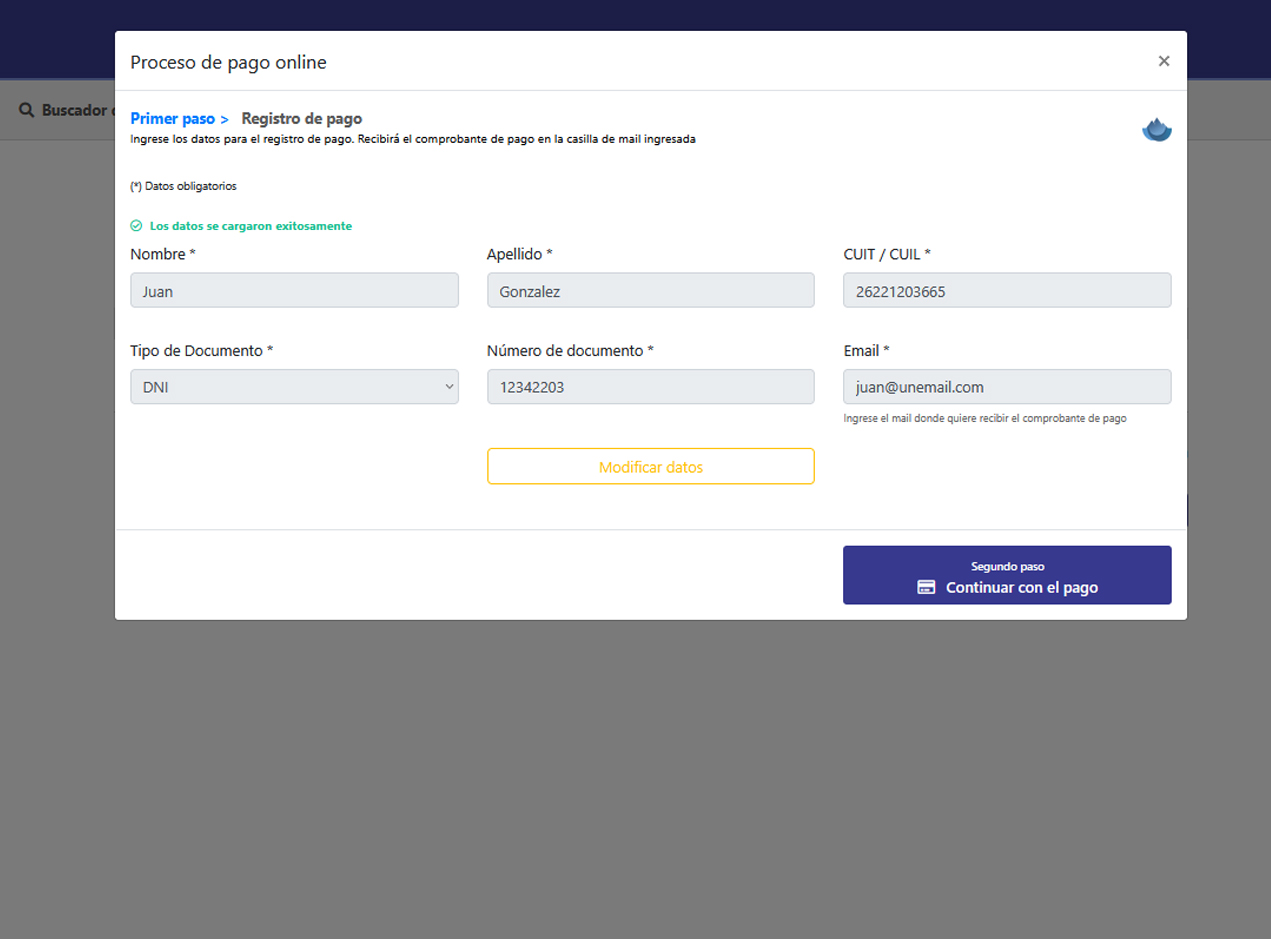Click the credit card icon on the payment button

(926, 588)
